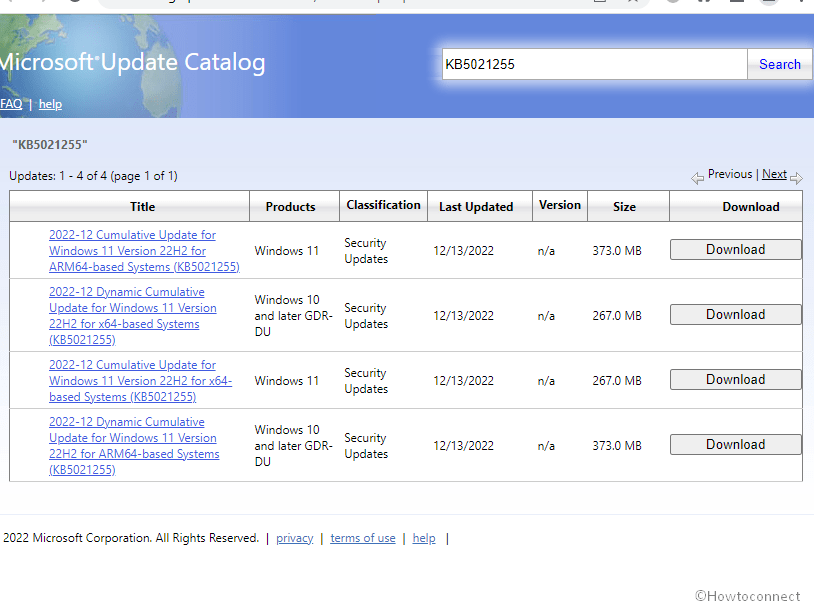Open the Dynamic Cumulative Update for x64-based Systems link
The width and height of the screenshot is (814, 612).
click(x=133, y=316)
